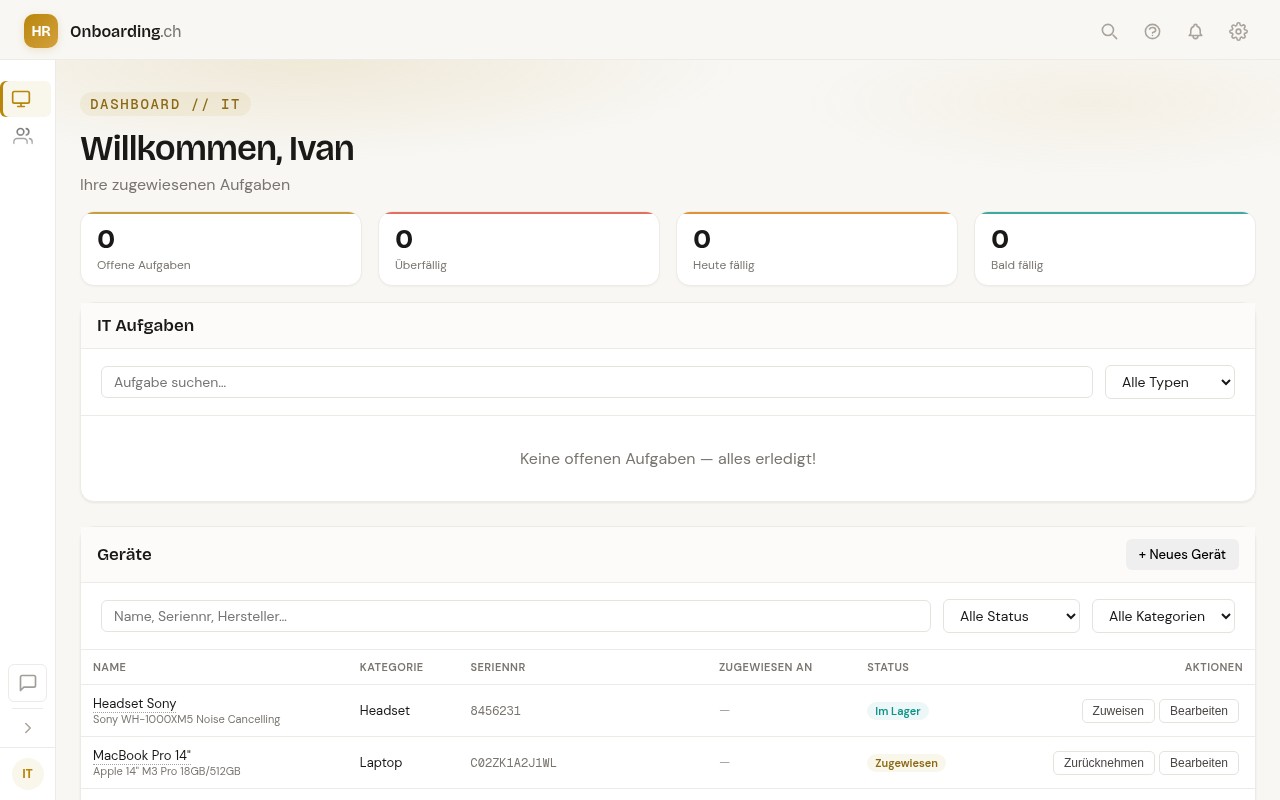This screenshot has width=1280, height=800.
Task: Click the HR logo badge
Action: (41, 31)
